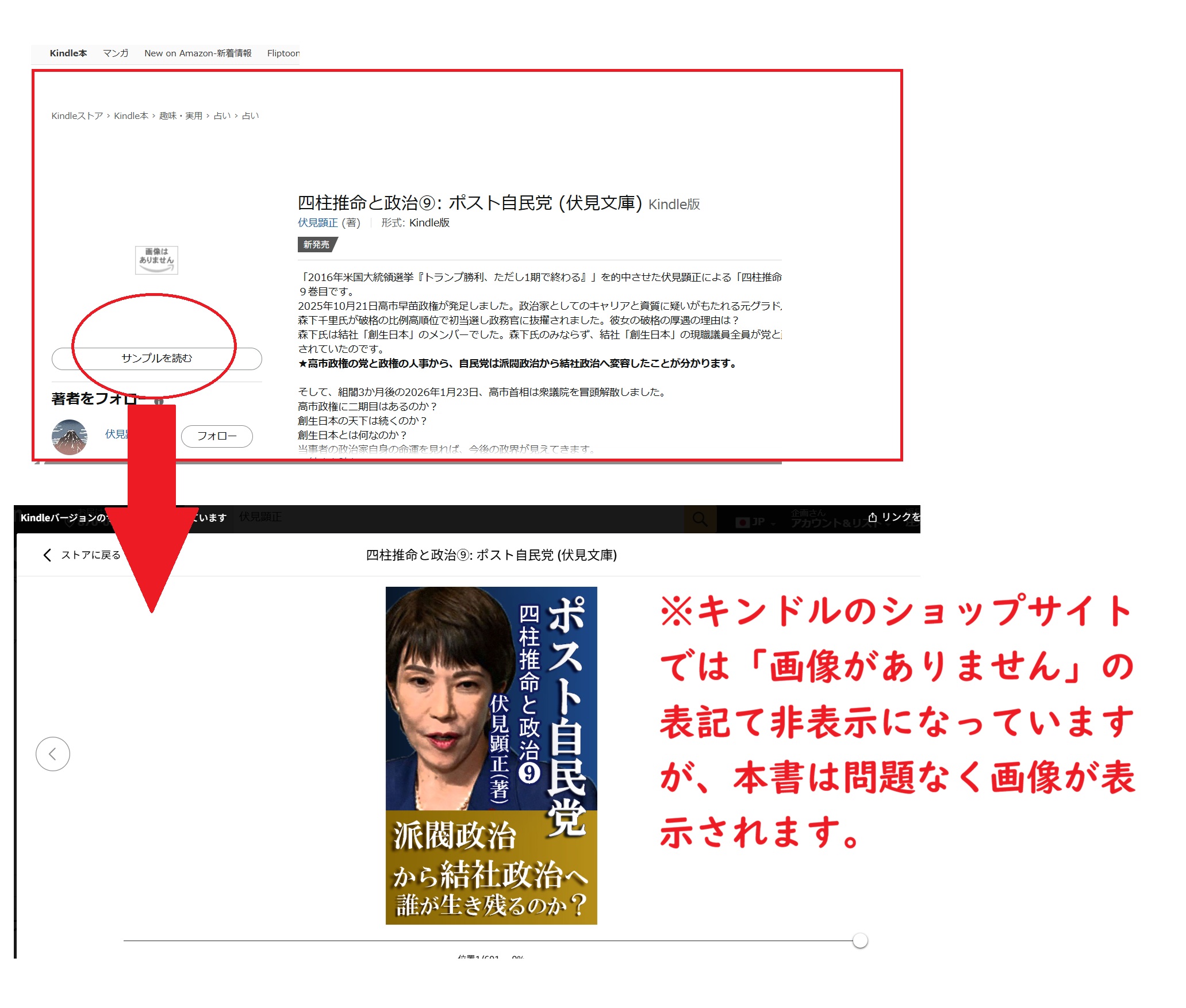Switch to the マンガ tab
The image size is (1186, 1008).
coord(116,53)
